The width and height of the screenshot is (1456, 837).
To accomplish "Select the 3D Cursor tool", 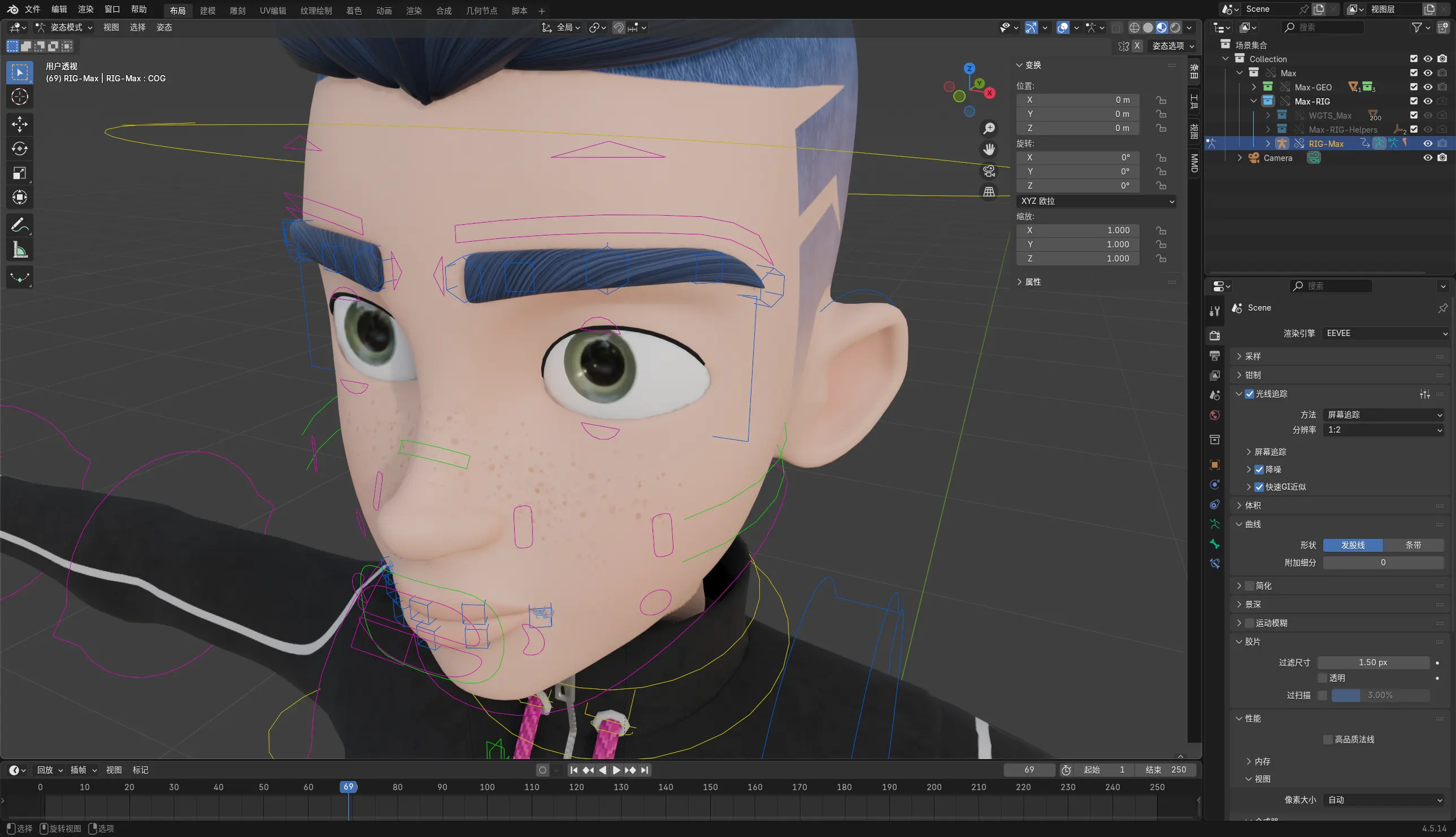I will (x=20, y=97).
